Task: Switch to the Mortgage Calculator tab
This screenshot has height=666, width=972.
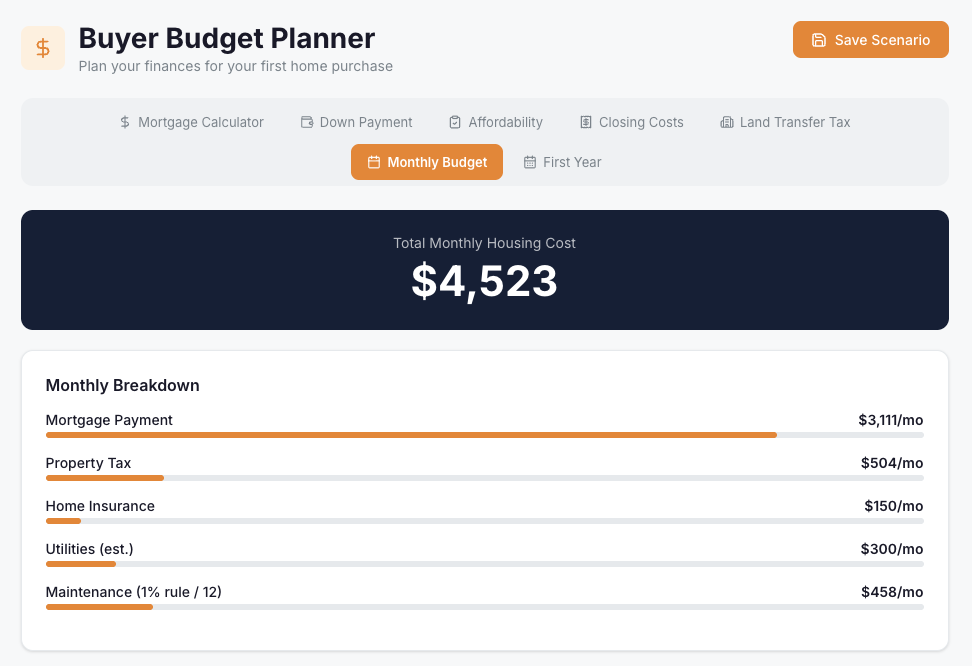Action: 191,122
